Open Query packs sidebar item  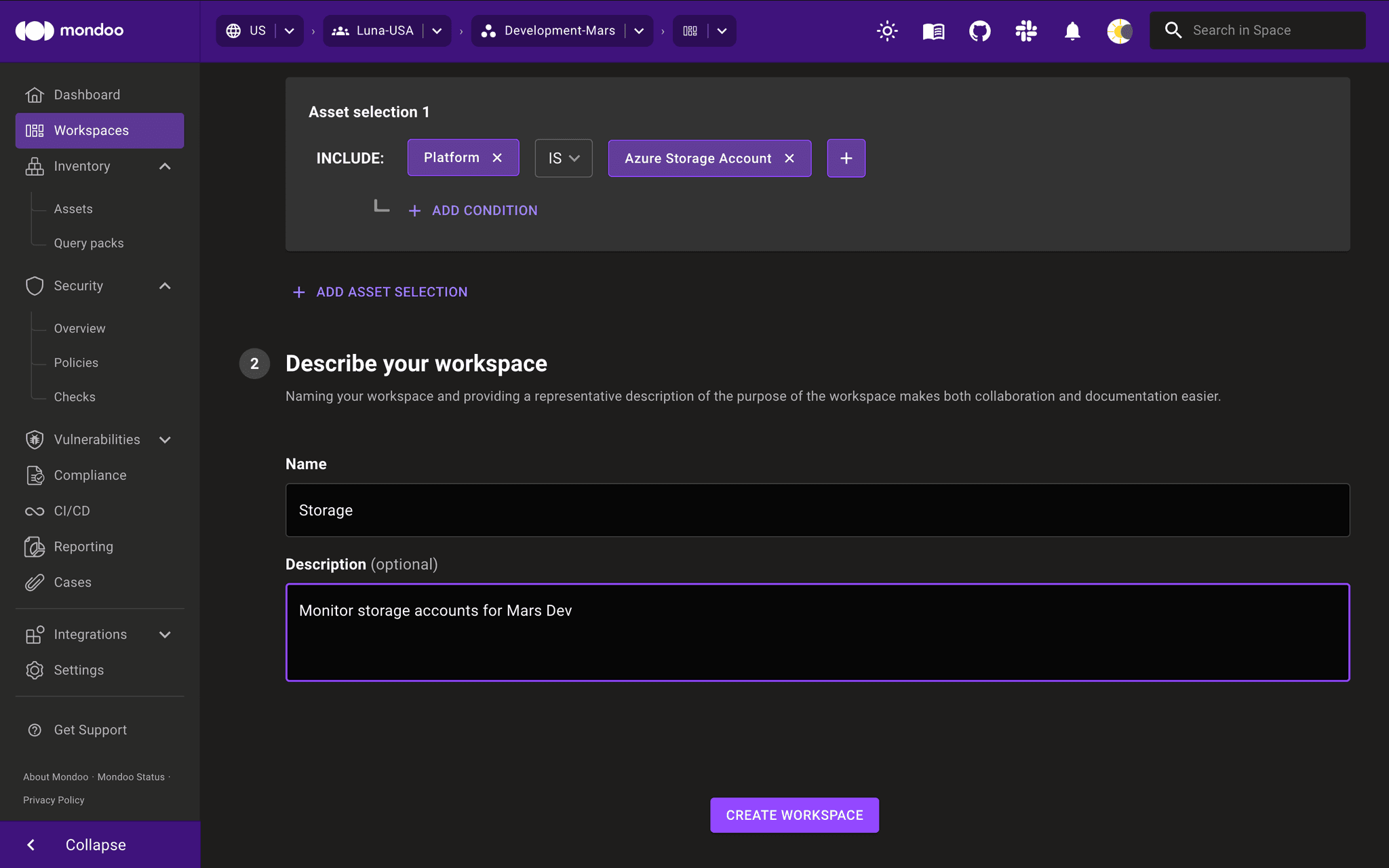pyautogui.click(x=89, y=243)
